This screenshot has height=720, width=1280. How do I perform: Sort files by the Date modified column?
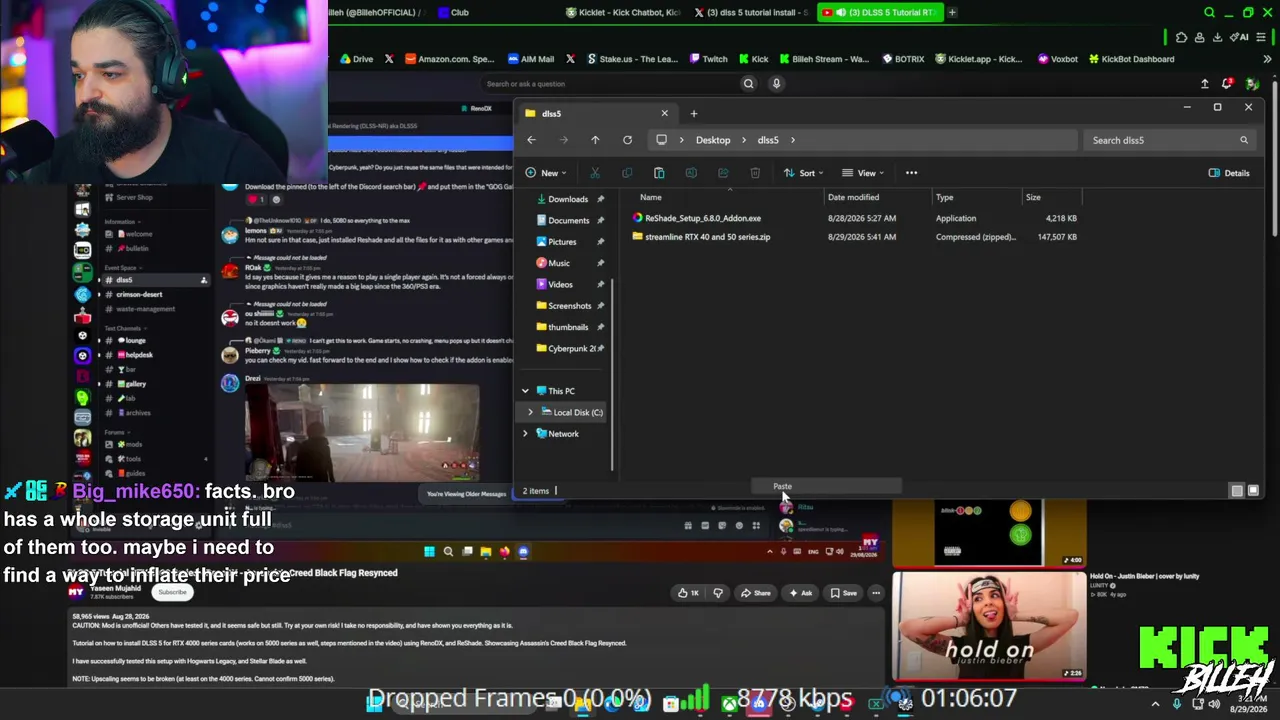click(853, 197)
